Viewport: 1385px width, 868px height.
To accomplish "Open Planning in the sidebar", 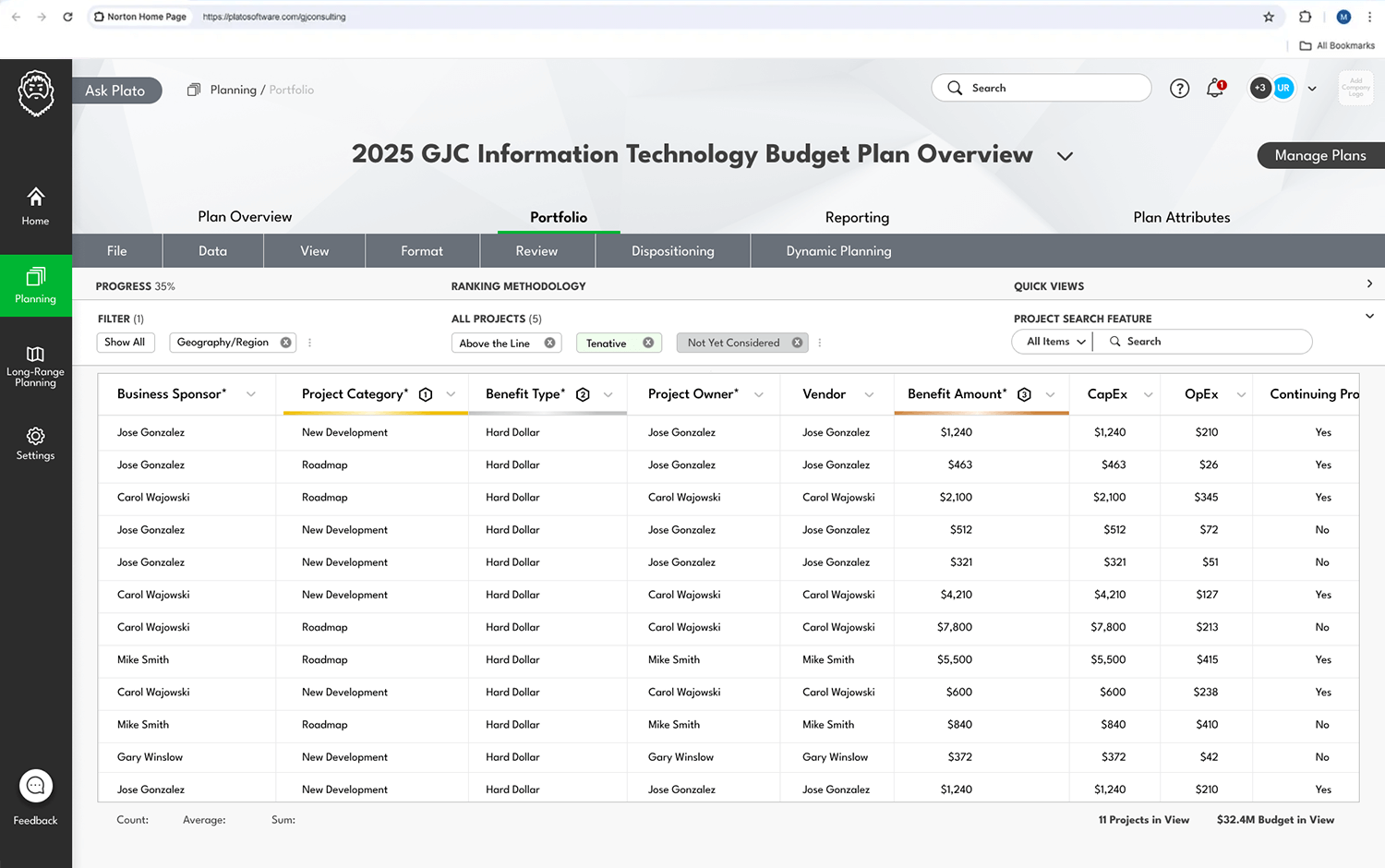I will point(35,286).
